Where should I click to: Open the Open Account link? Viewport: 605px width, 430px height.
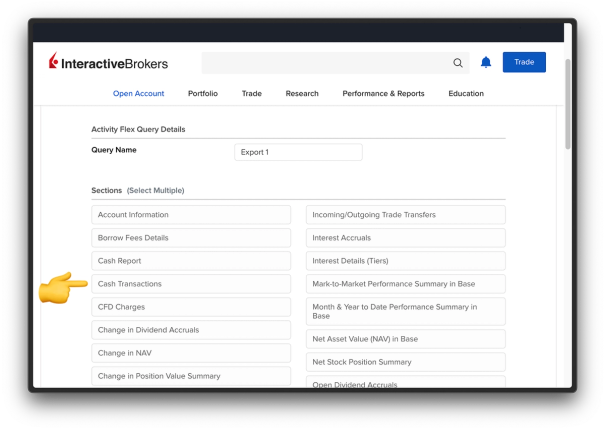[x=139, y=93]
